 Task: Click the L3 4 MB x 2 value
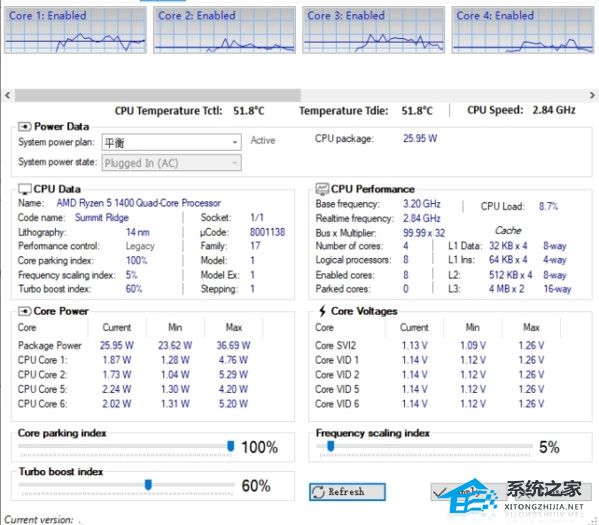click(x=507, y=288)
